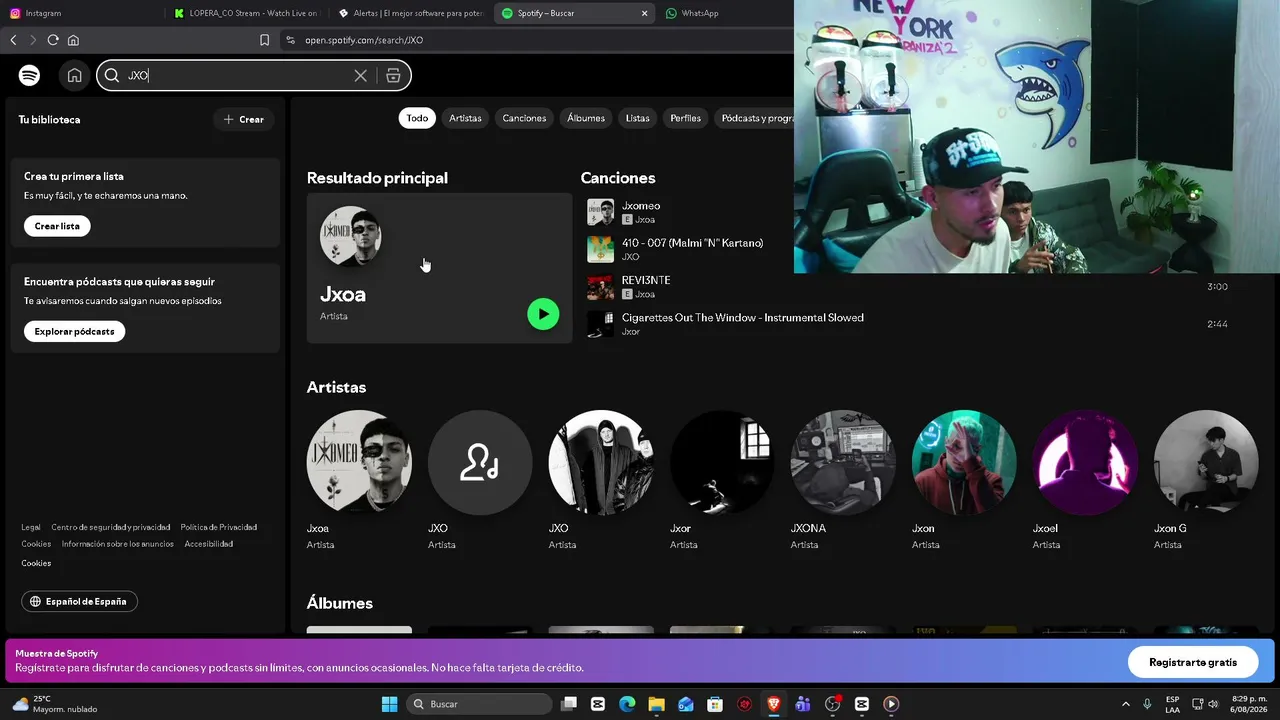This screenshot has height=720, width=1280.
Task: Open Centro de seguridad y privacidad link
Action: (x=111, y=527)
